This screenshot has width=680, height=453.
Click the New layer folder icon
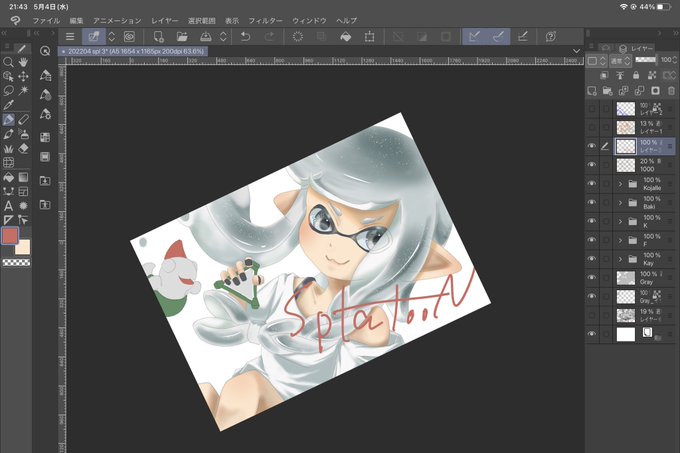click(608, 91)
